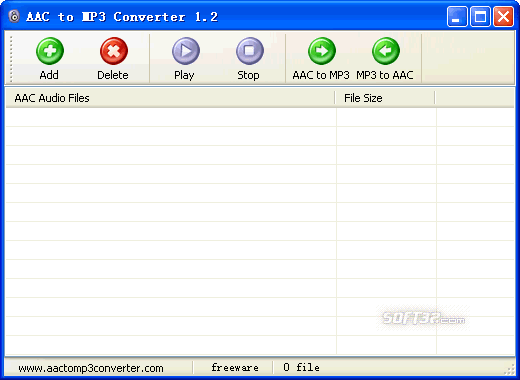Start playback with the Play button

(x=185, y=58)
